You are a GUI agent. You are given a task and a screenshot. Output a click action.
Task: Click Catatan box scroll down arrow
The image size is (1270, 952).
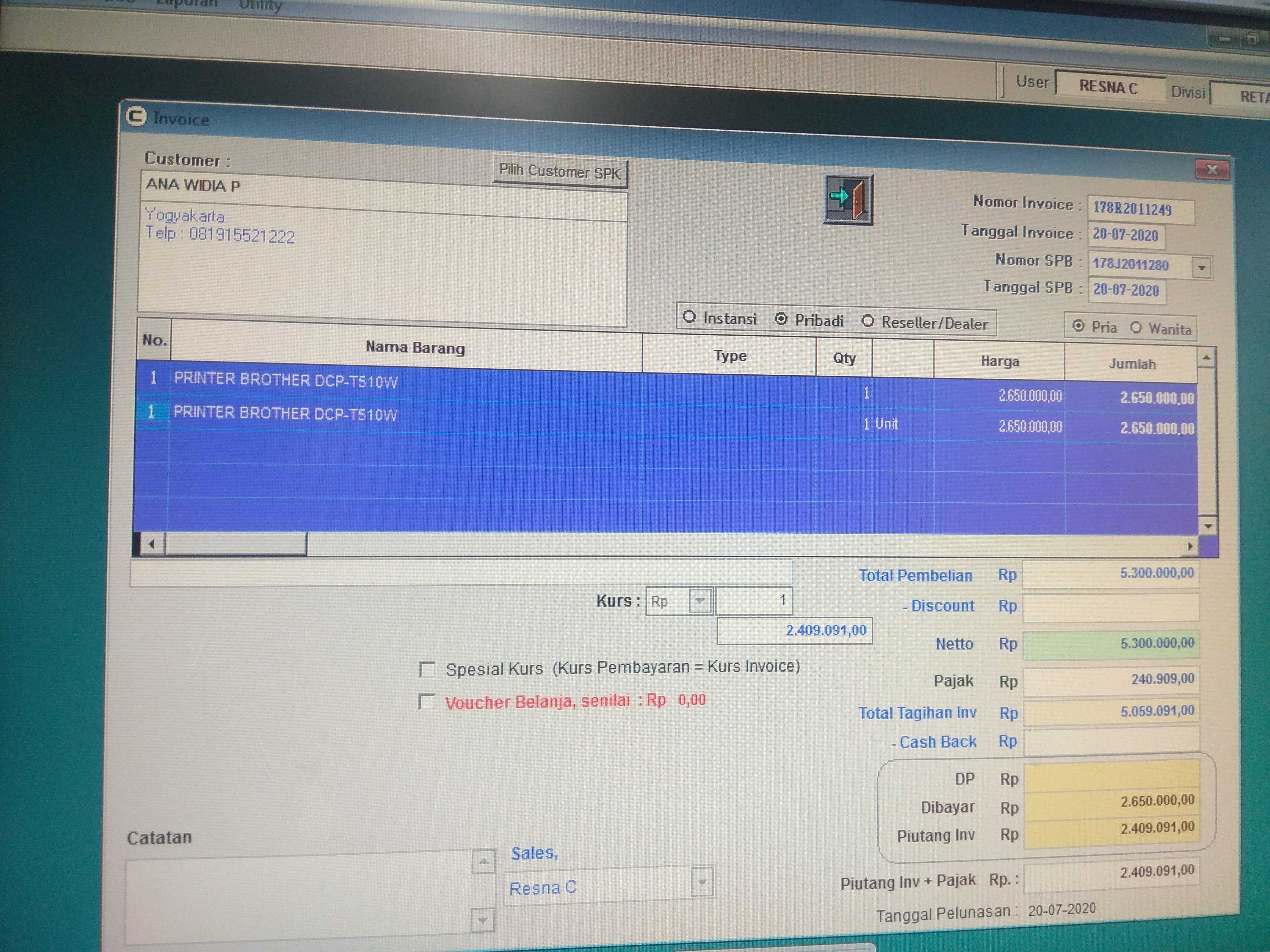482,921
